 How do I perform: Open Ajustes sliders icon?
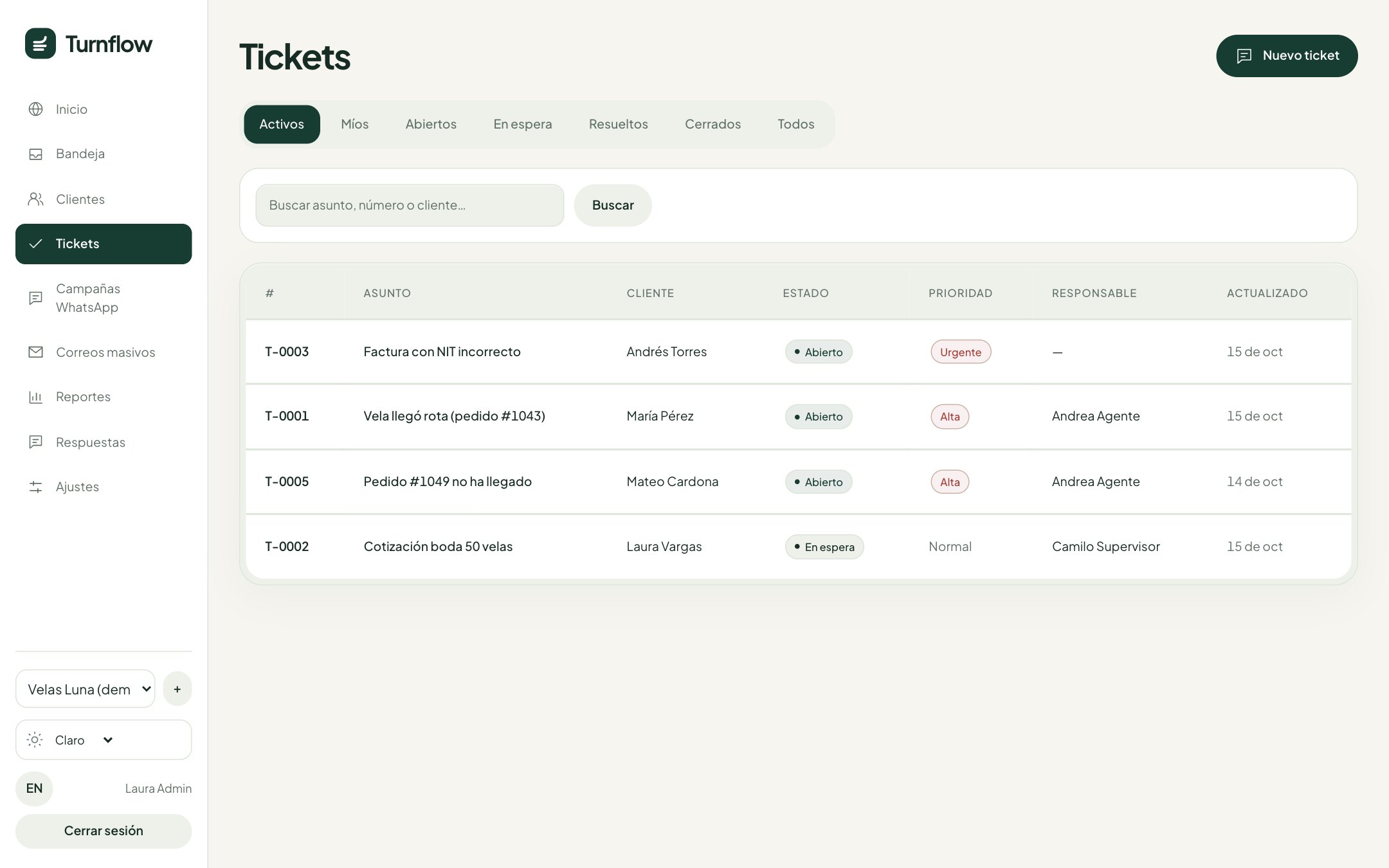tap(36, 487)
